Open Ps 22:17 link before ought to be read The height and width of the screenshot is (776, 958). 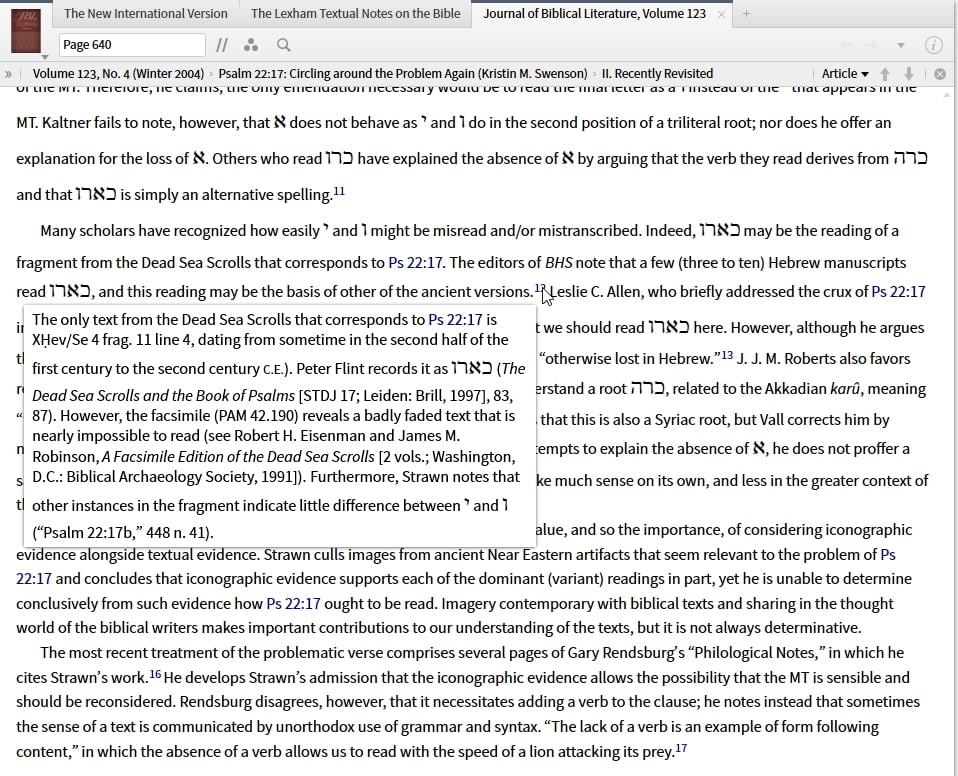(x=293, y=604)
